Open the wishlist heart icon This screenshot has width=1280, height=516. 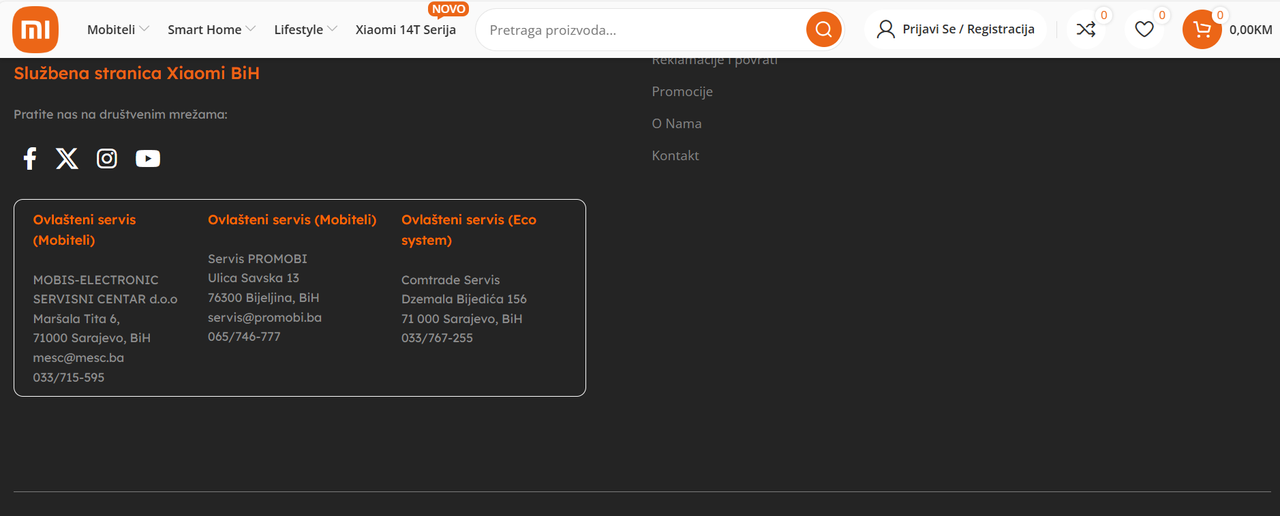click(x=1144, y=29)
